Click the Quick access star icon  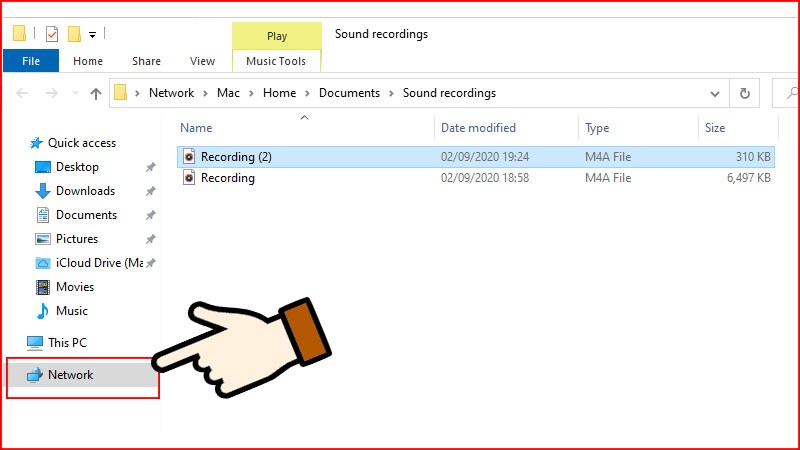pyautogui.click(x=36, y=143)
